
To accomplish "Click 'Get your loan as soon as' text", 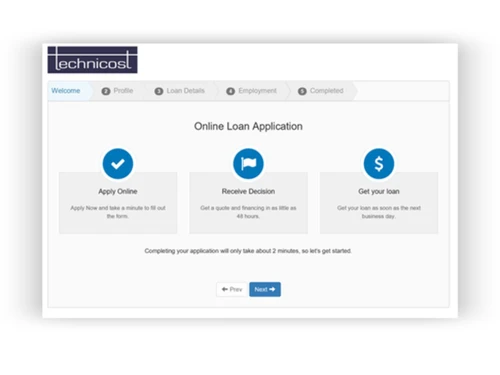I will (379, 212).
